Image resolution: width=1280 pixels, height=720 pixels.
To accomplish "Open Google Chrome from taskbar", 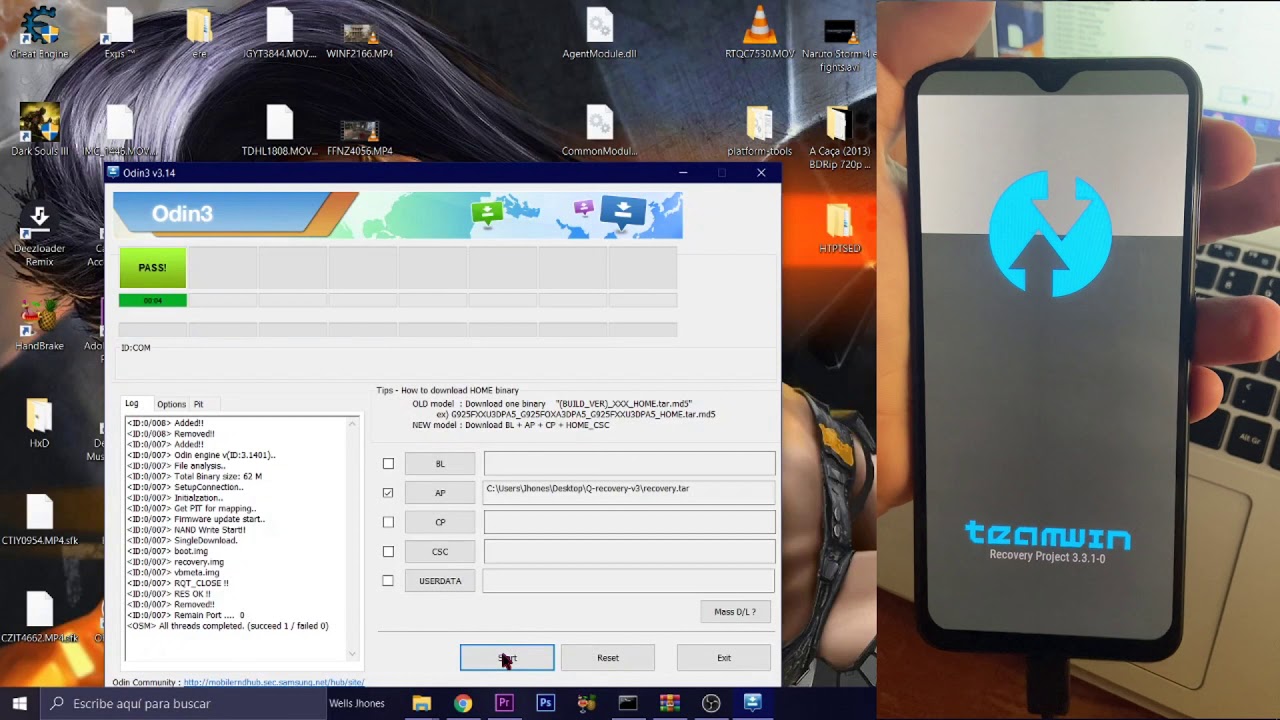I will [x=462, y=703].
